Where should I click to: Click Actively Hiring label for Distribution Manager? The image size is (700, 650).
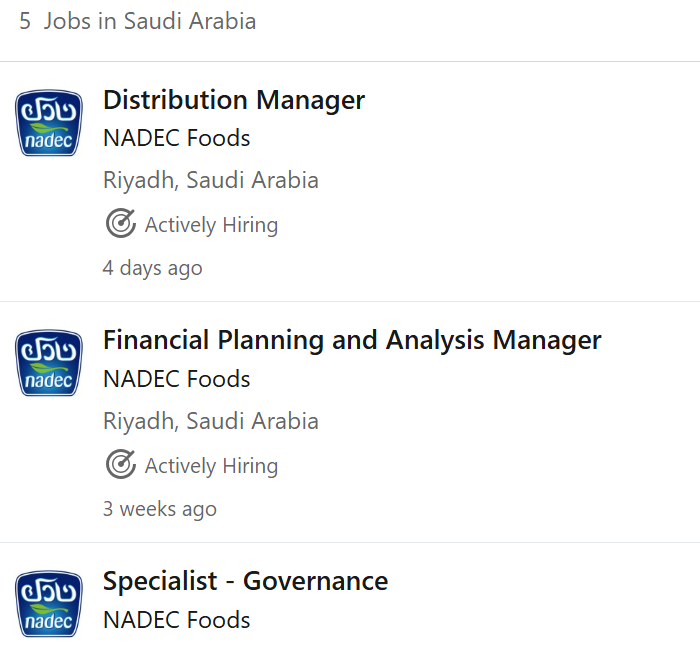(211, 225)
